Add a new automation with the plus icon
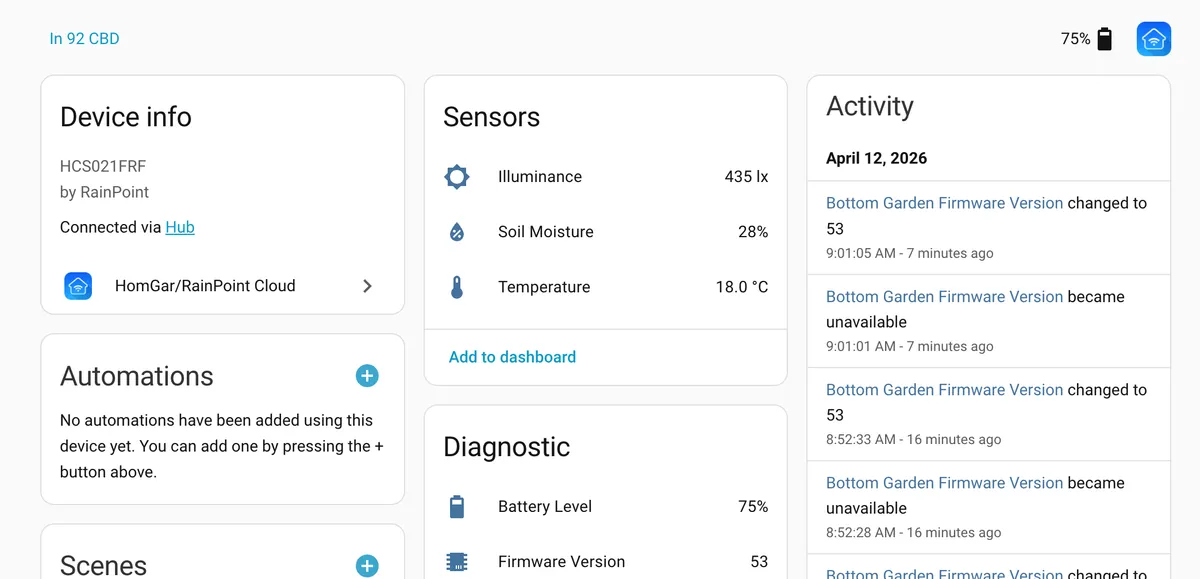Image resolution: width=1200 pixels, height=579 pixels. (x=367, y=376)
